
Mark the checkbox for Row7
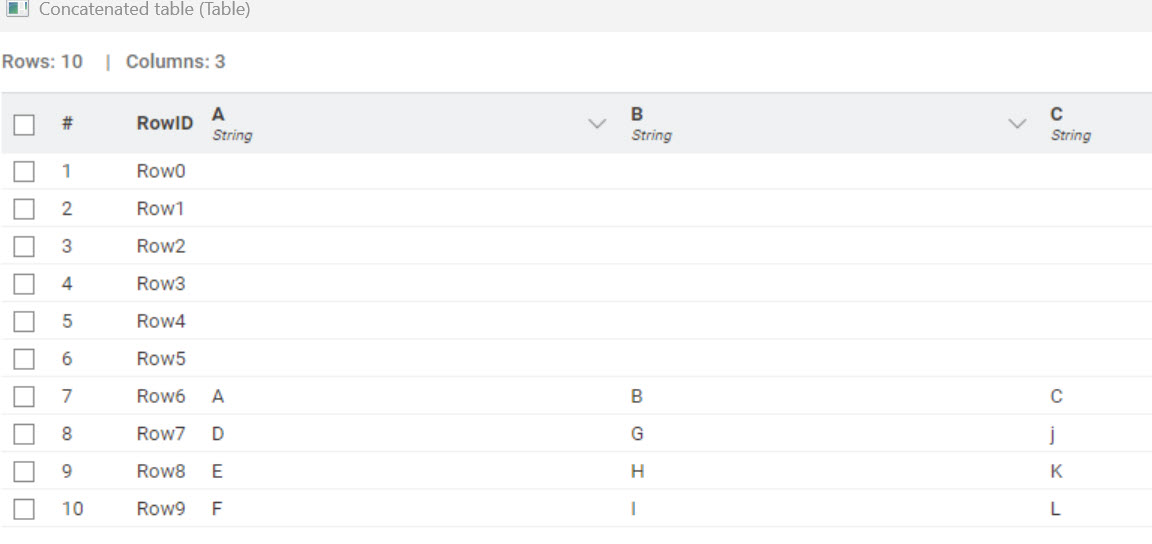[x=24, y=434]
